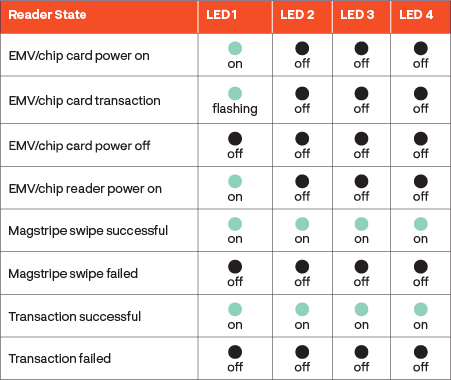Click the black LED4 dot for EMV/chip card power on
The height and width of the screenshot is (380, 451).
(x=421, y=48)
